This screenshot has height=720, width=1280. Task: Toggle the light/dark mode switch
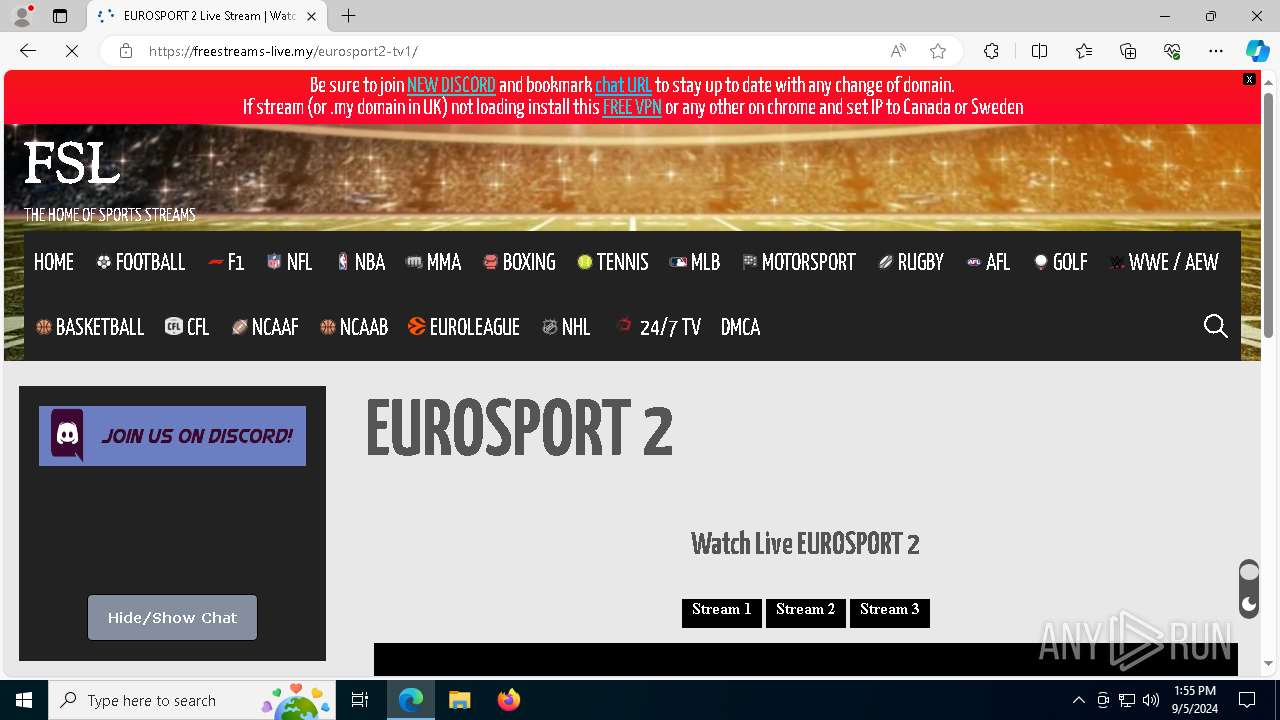pos(1249,588)
